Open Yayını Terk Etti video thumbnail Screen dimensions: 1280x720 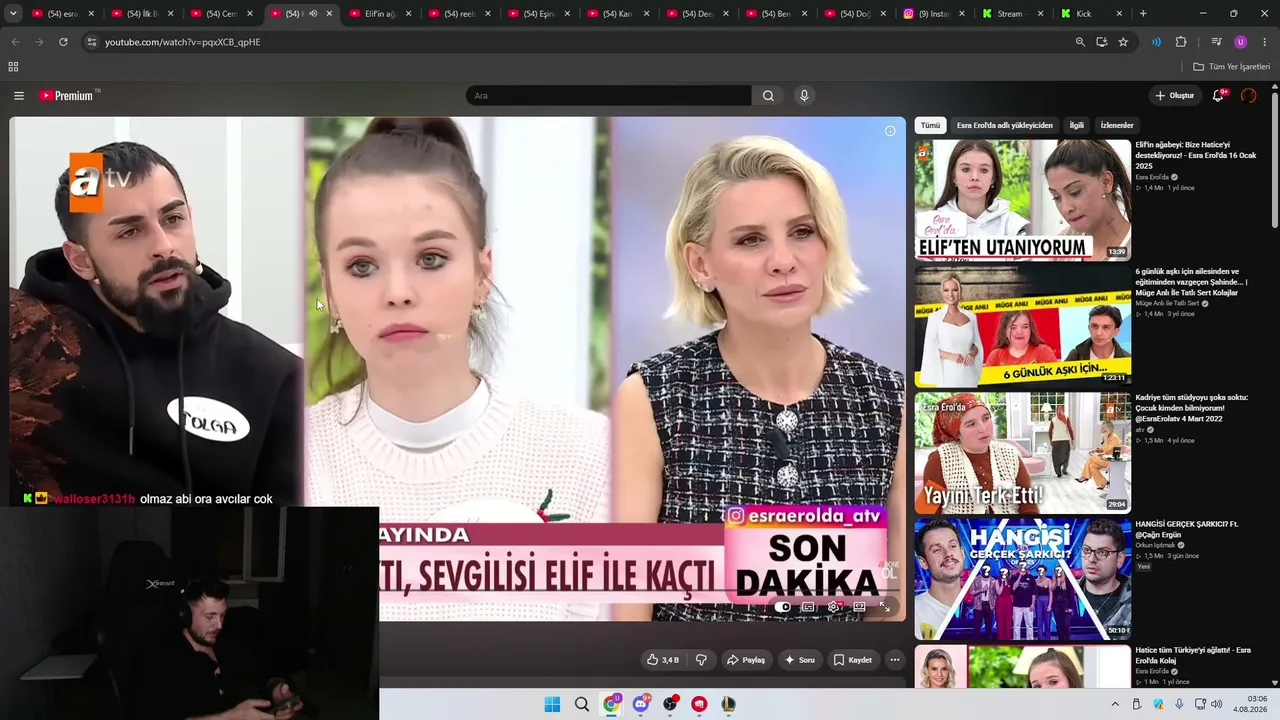pyautogui.click(x=1023, y=453)
